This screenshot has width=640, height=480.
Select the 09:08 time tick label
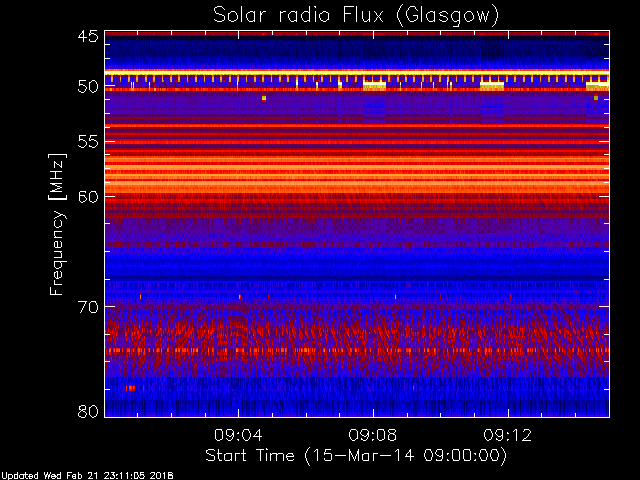(373, 436)
